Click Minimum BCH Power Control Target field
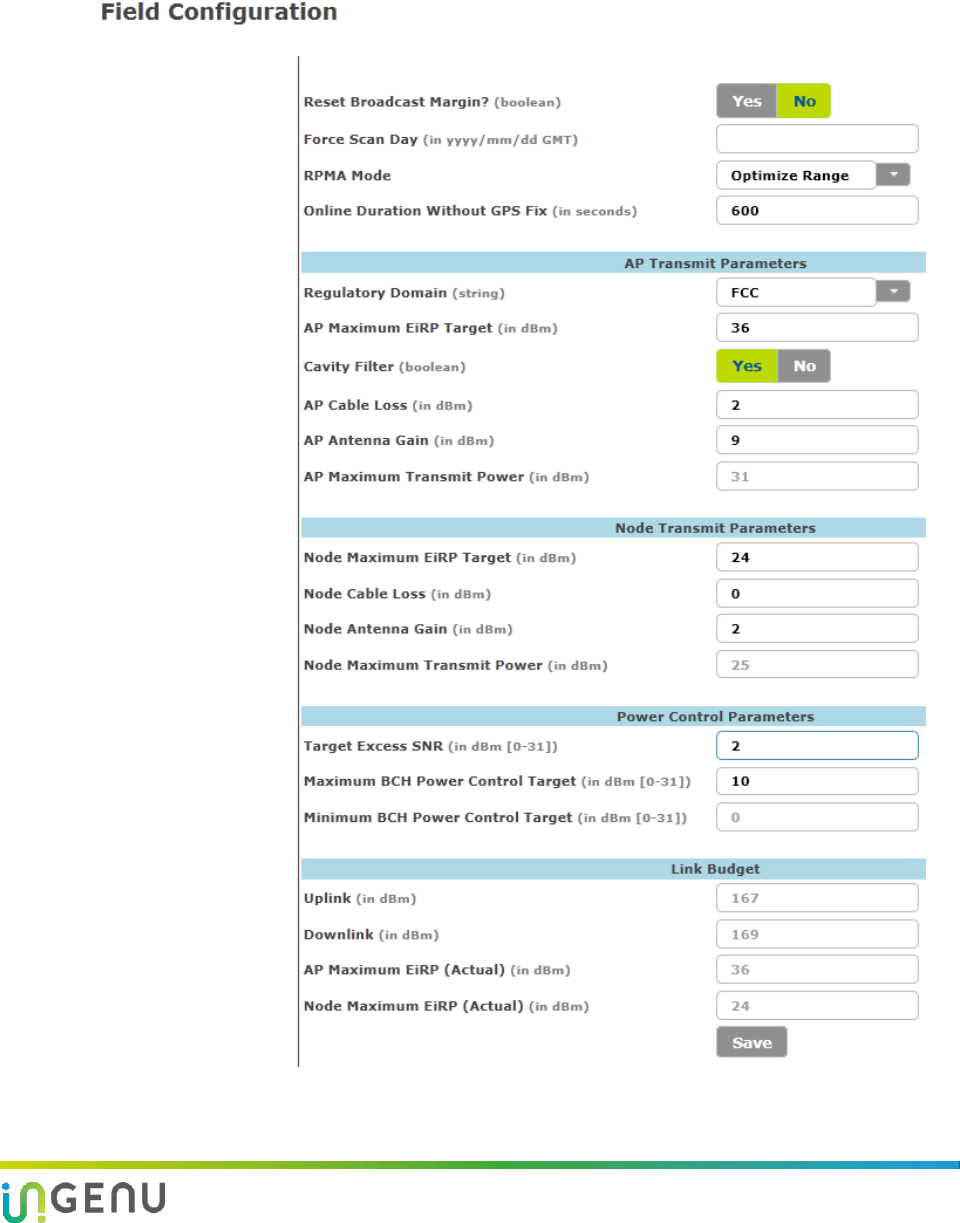 [817, 817]
